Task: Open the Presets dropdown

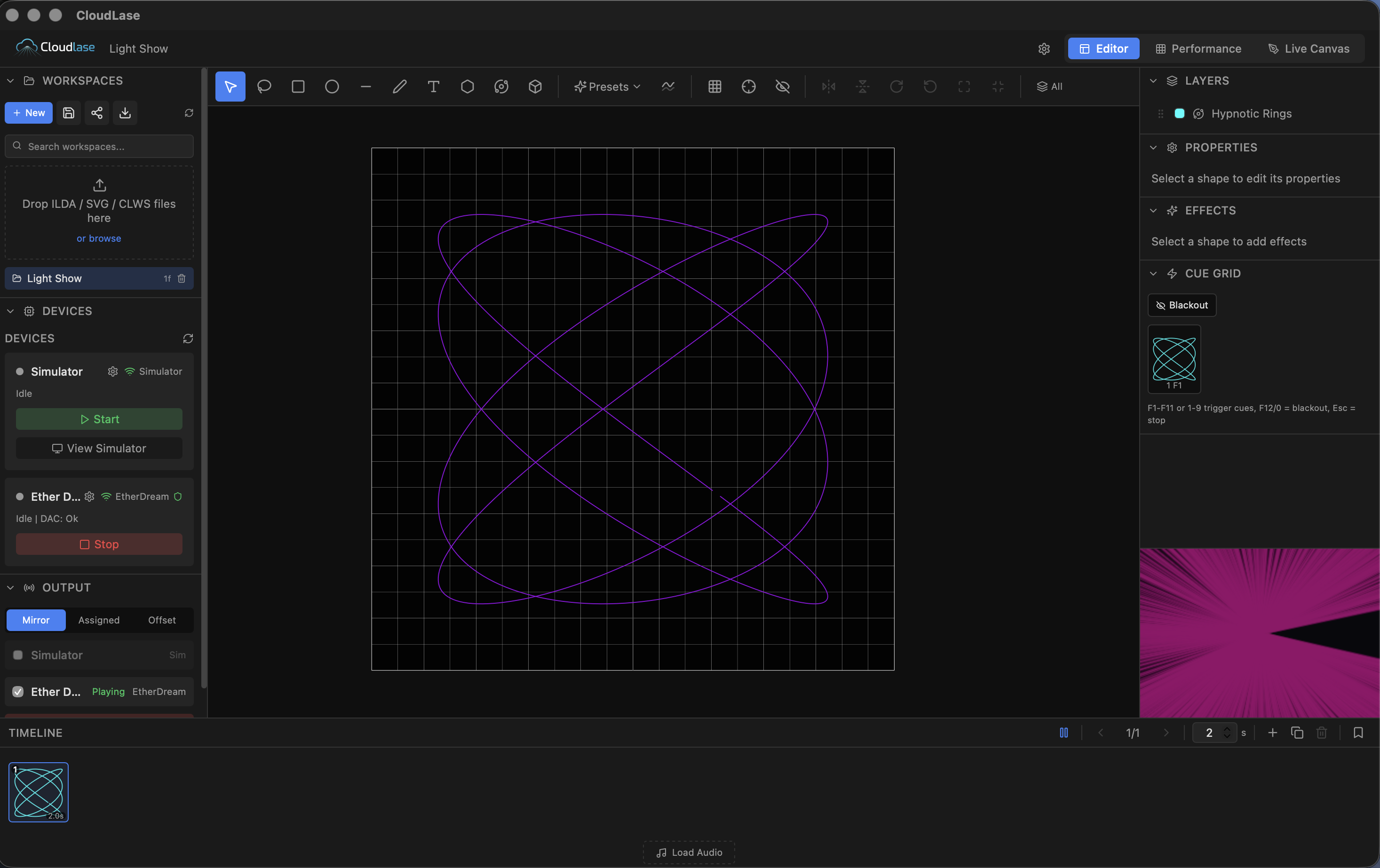Action: [x=607, y=87]
